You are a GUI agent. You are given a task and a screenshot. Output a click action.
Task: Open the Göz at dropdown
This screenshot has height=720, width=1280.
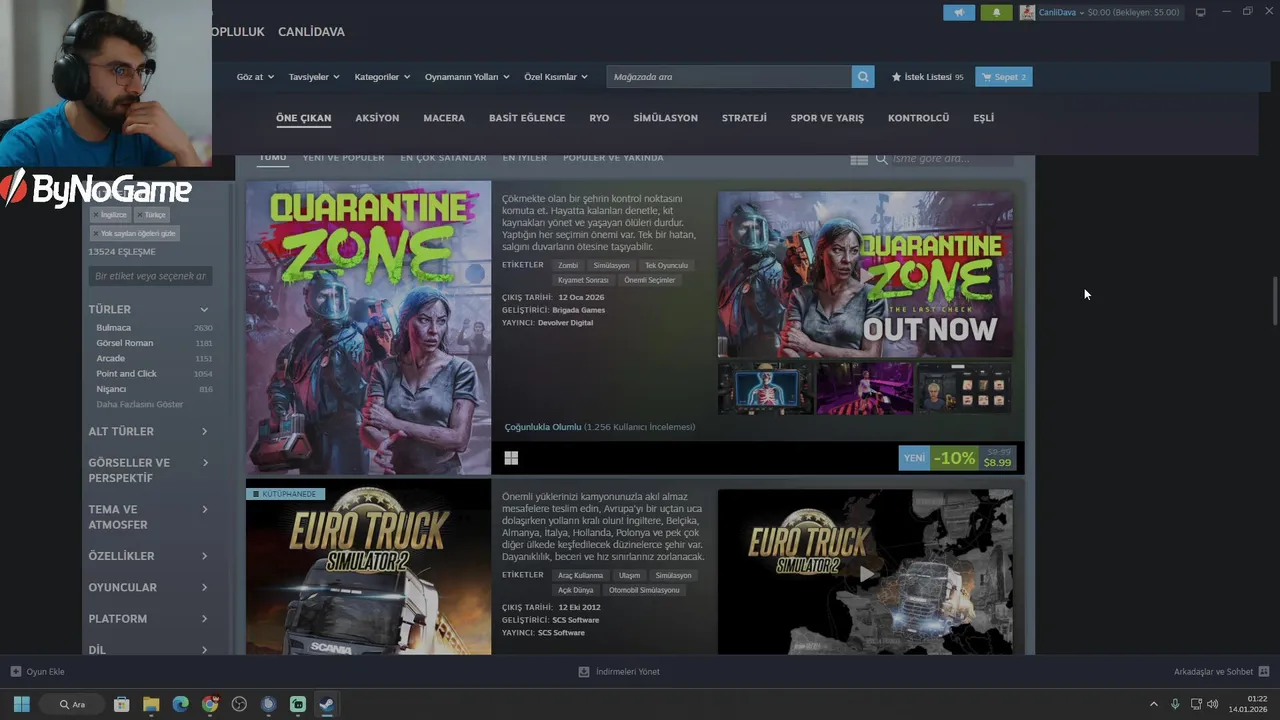pyautogui.click(x=255, y=77)
